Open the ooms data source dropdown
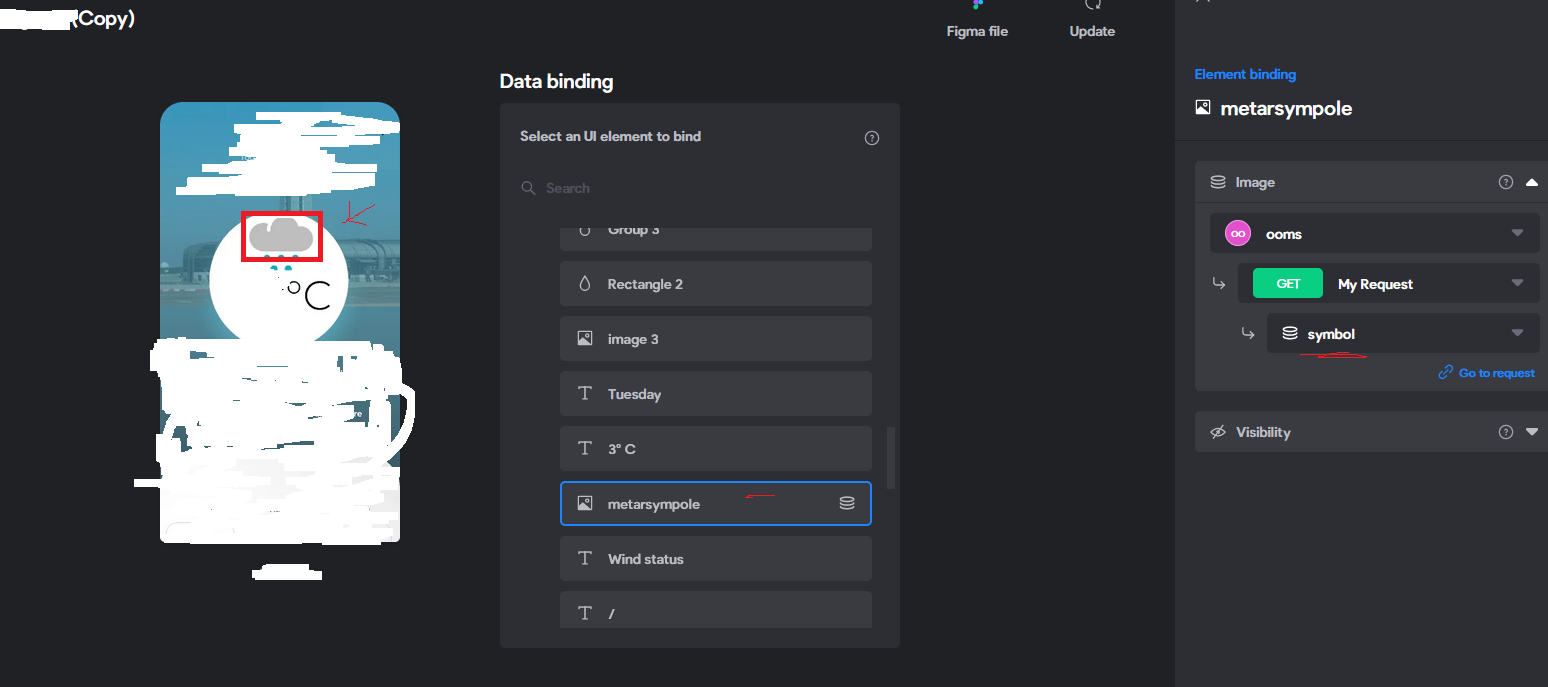Viewport: 1548px width, 687px height. [1375, 233]
